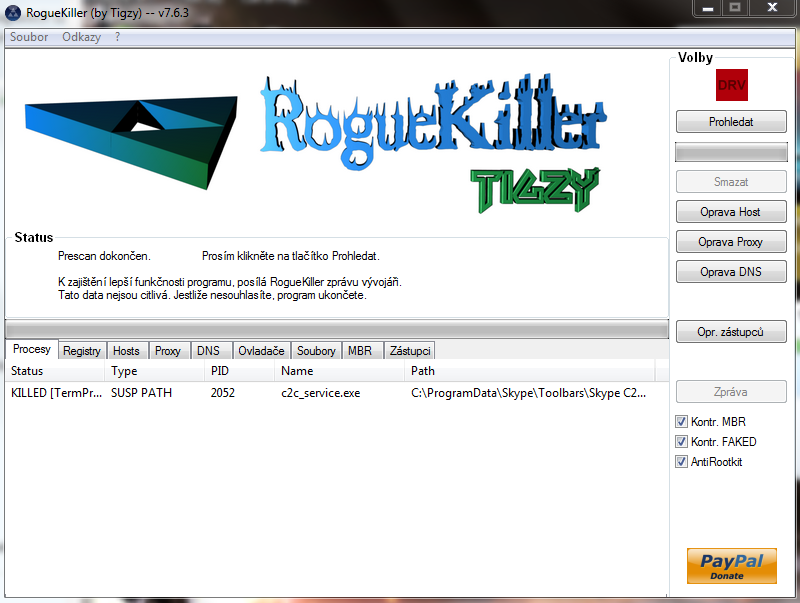
Task: Click the Opr. zástupců button
Action: pos(731,332)
